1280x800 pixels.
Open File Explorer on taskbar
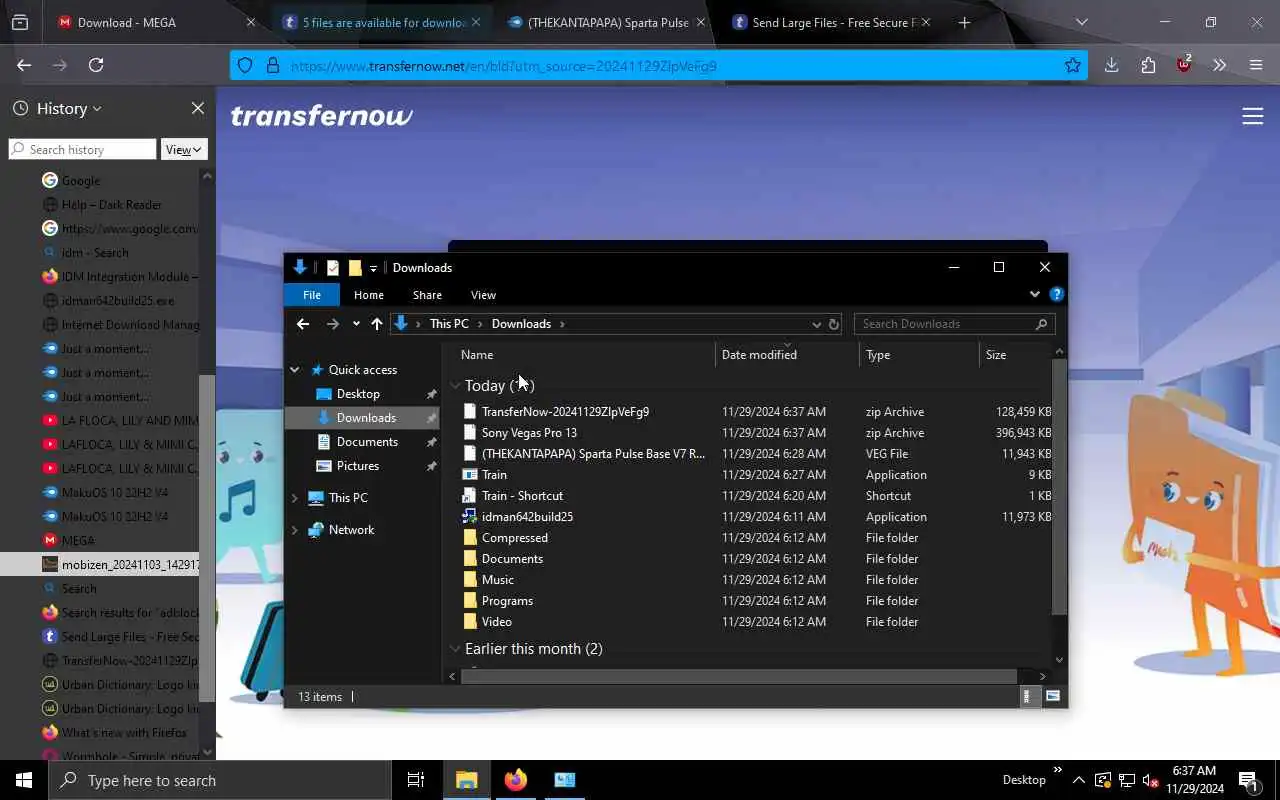(467, 780)
